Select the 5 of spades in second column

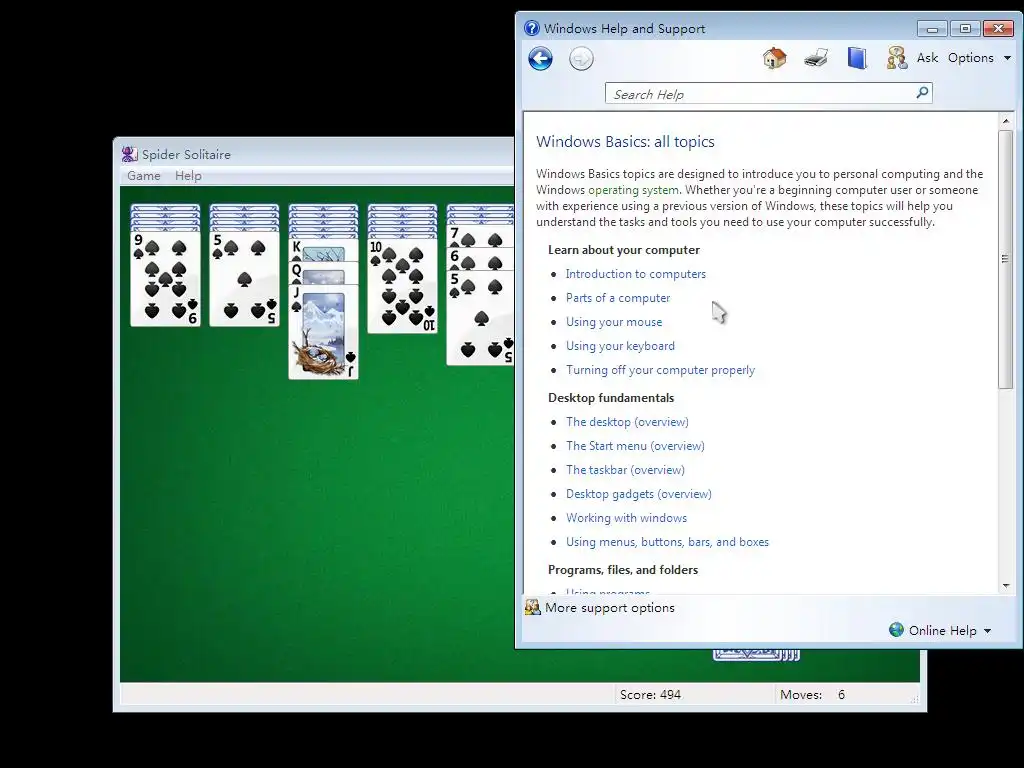pos(244,280)
